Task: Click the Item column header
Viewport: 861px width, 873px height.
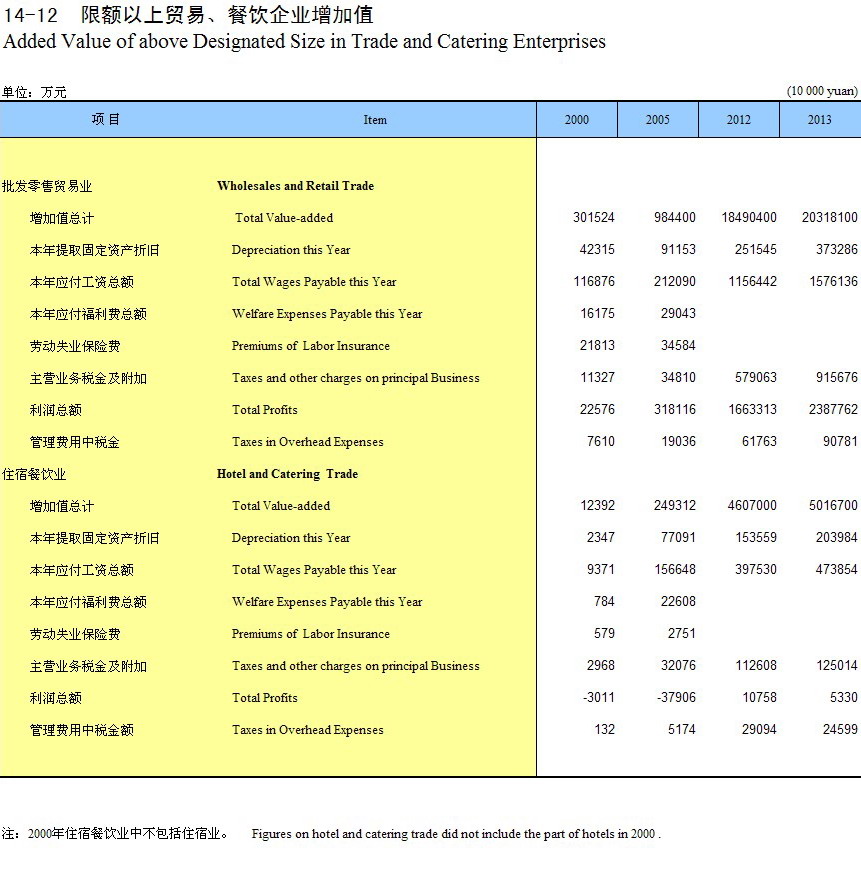Action: 375,120
